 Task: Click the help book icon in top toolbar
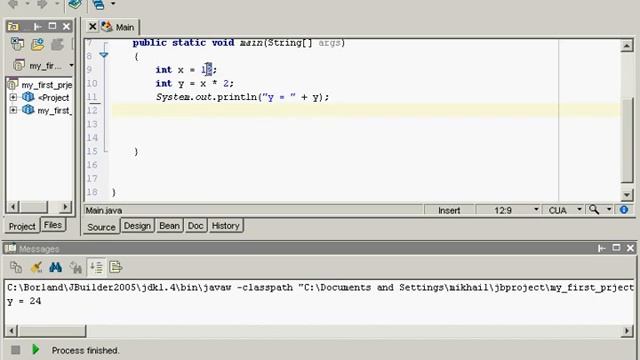click(75, 4)
